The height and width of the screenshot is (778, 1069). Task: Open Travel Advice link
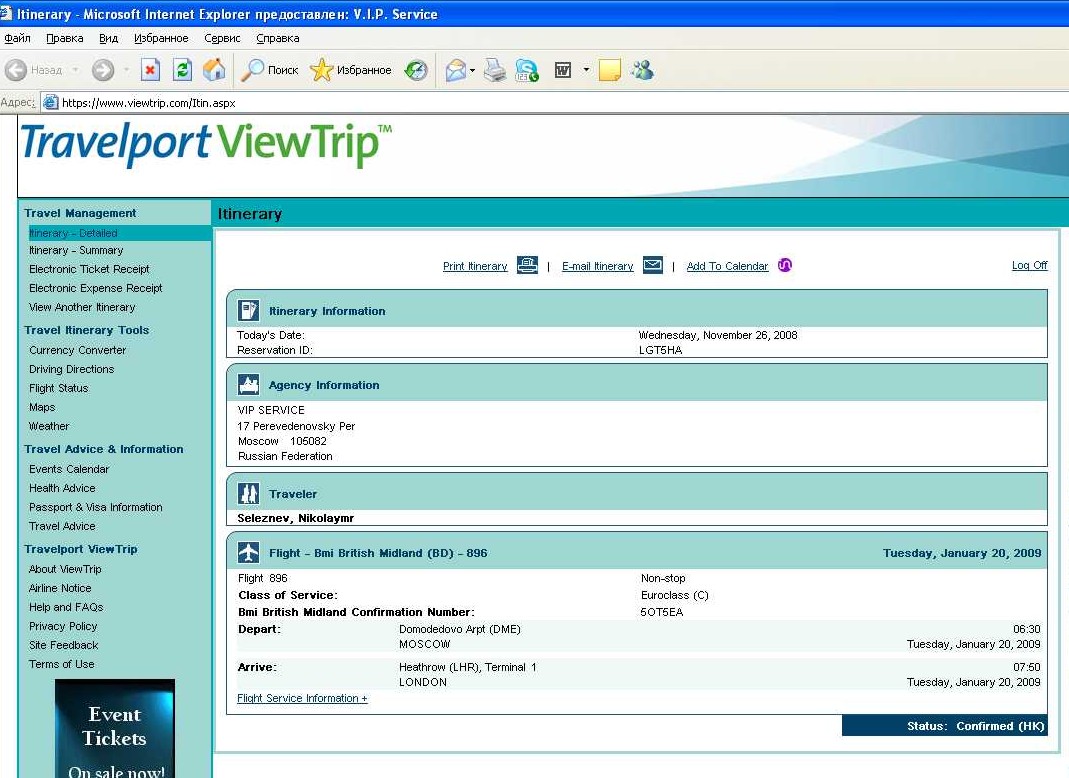pos(62,526)
